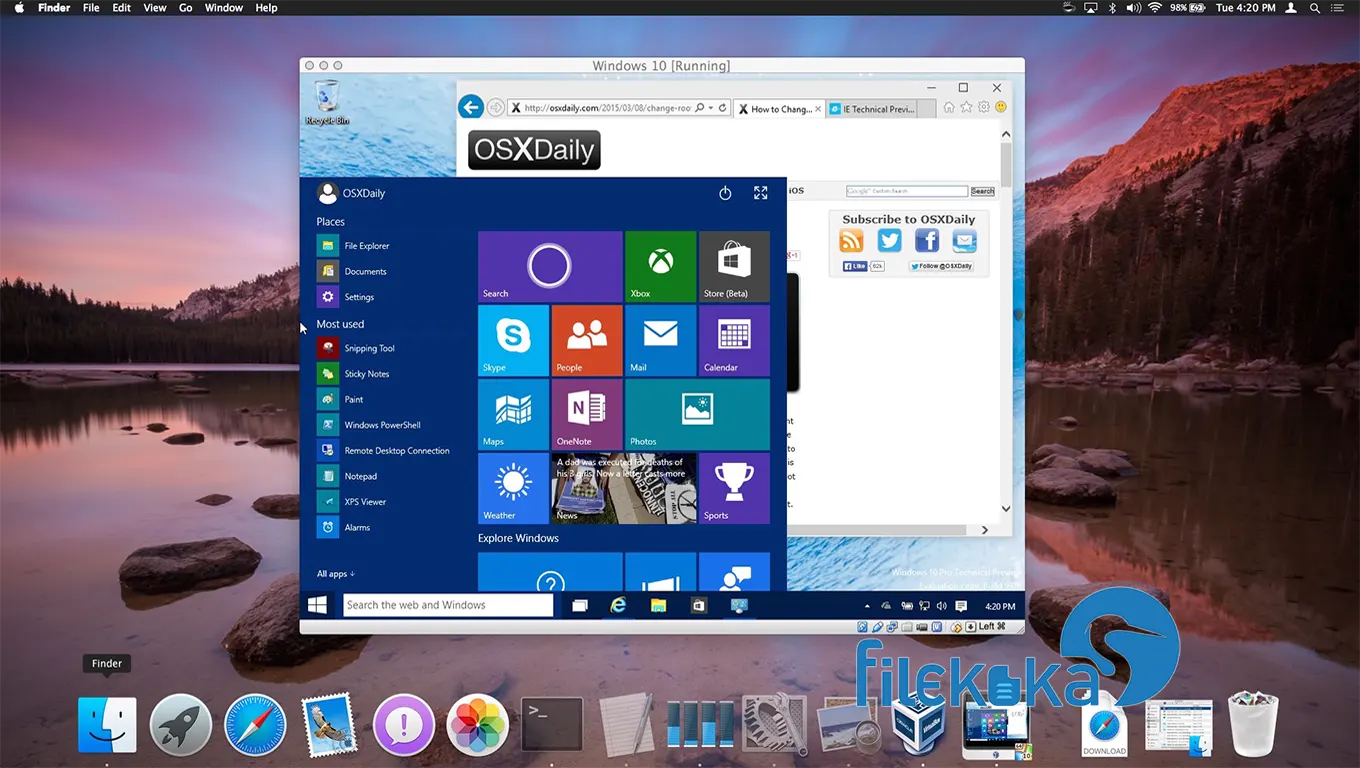Viewport: 1360px width, 768px height.
Task: Open the Windows notifications icon
Action: (961, 606)
